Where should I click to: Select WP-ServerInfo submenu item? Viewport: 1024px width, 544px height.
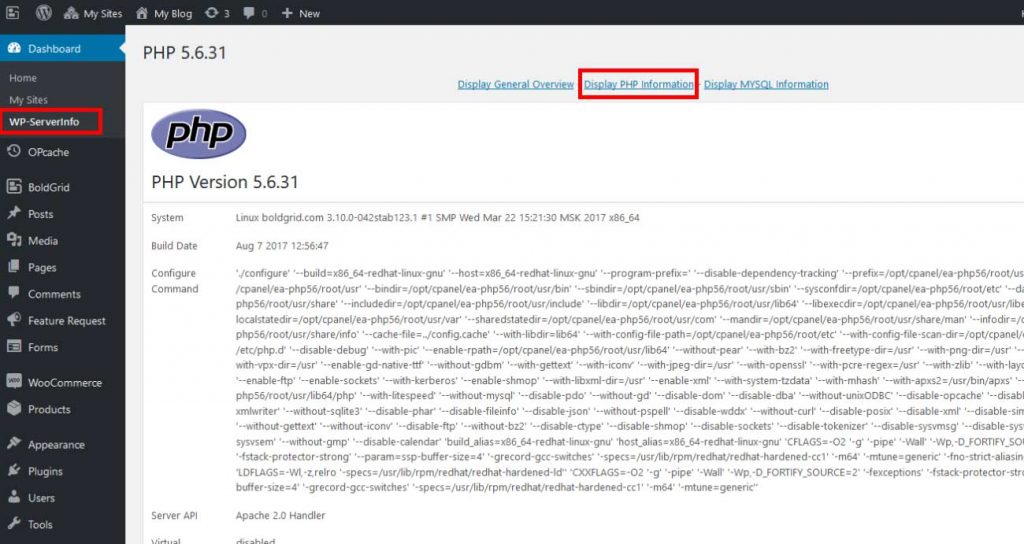[44, 122]
